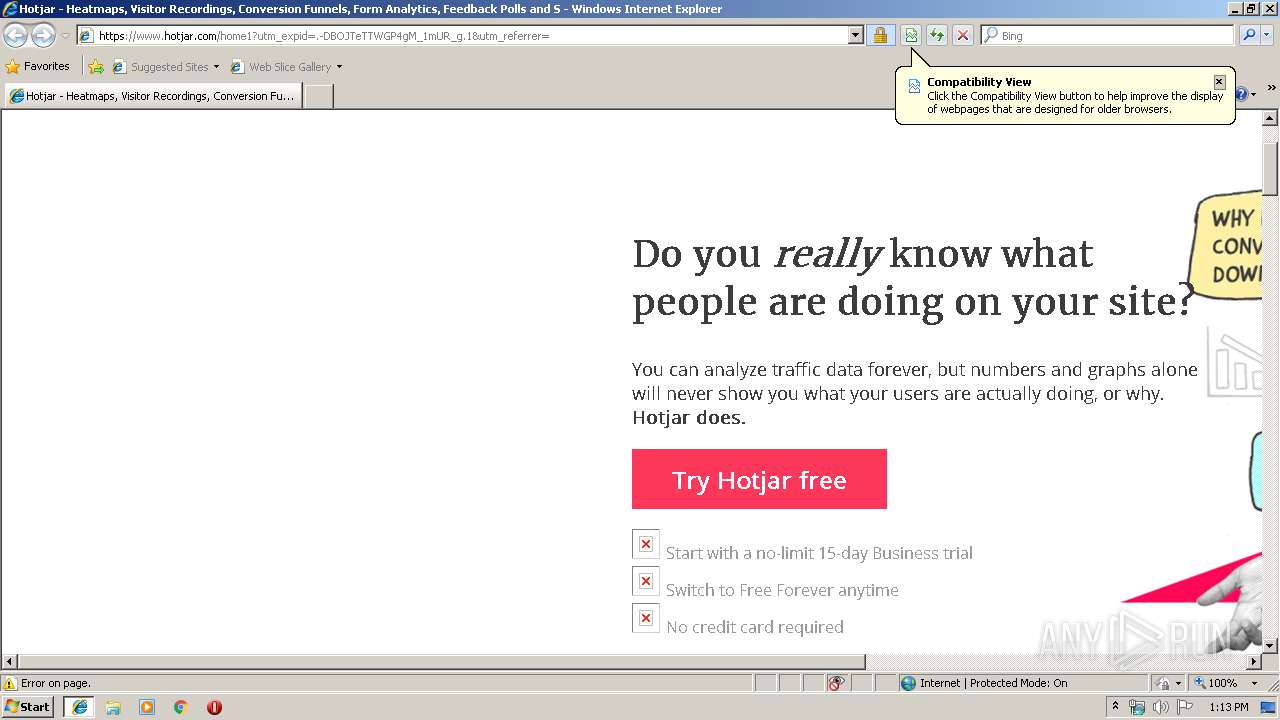Click the 1:13 PM system clock
Screen dimensions: 1280x720
(1228, 707)
